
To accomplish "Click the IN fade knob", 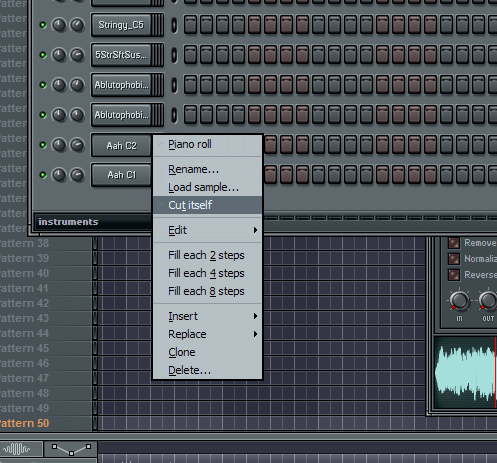I will [459, 300].
